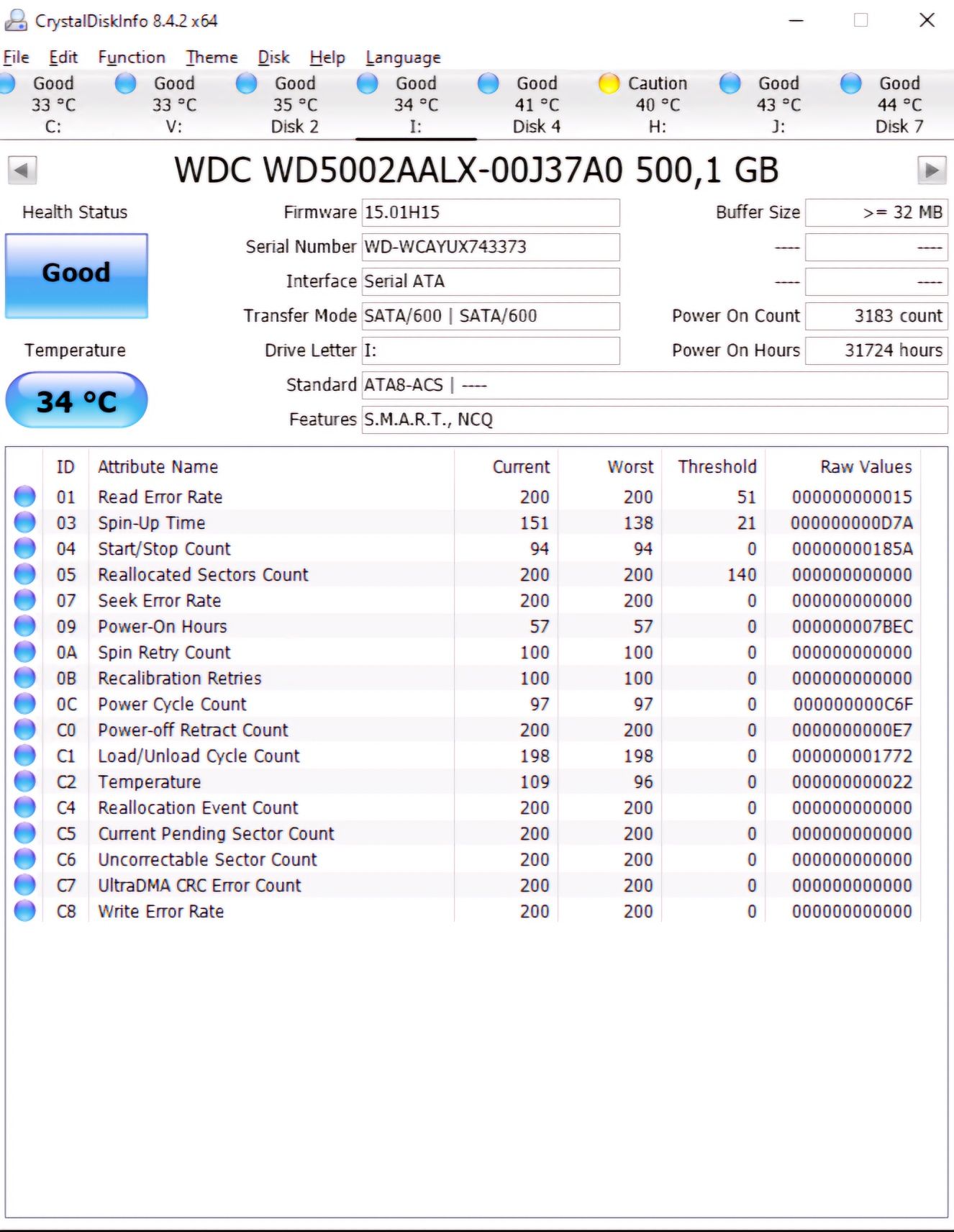Open the Function menu
Image resolution: width=954 pixels, height=1232 pixels.
[132, 58]
